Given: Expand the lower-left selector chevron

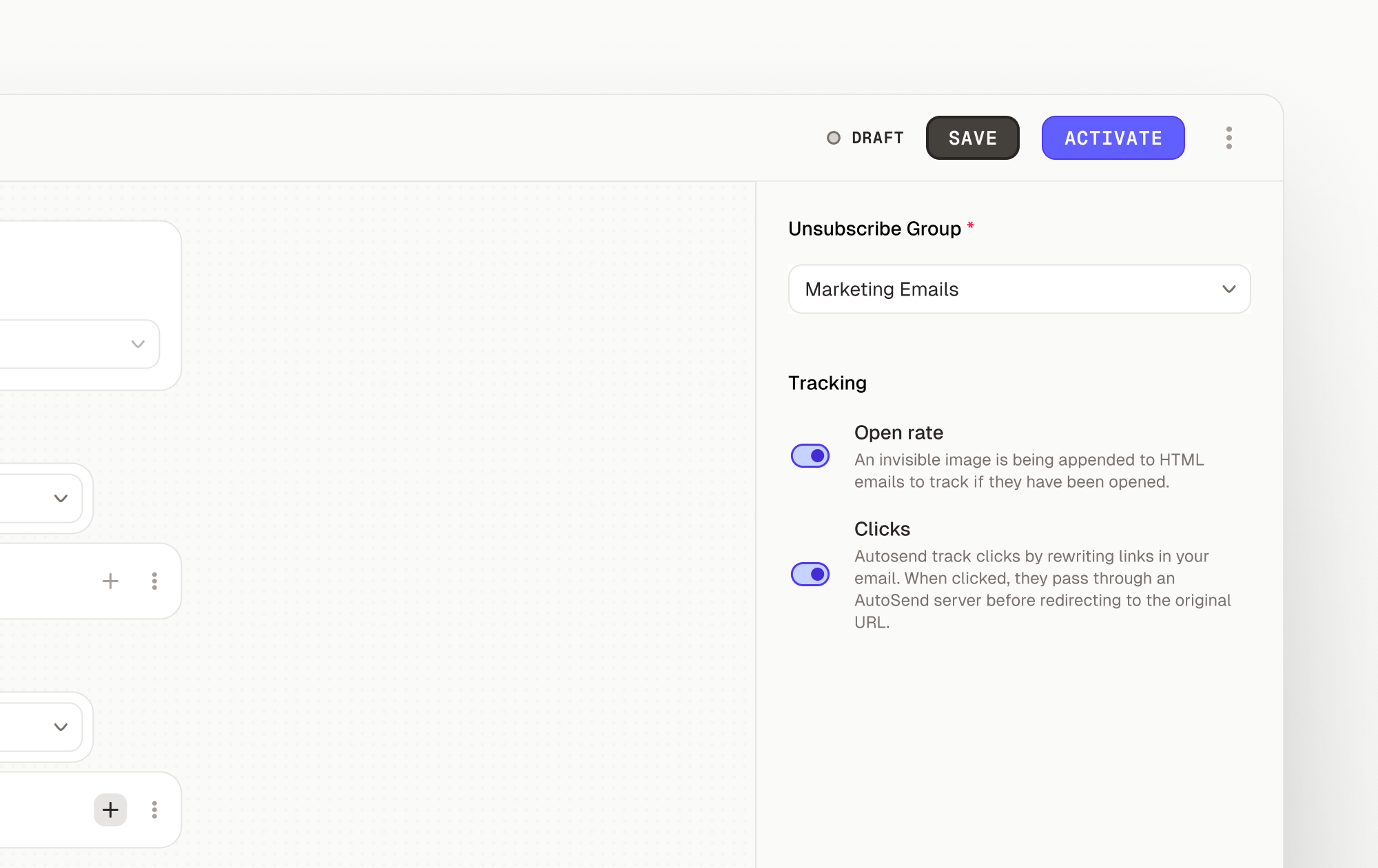Looking at the screenshot, I should coord(59,726).
